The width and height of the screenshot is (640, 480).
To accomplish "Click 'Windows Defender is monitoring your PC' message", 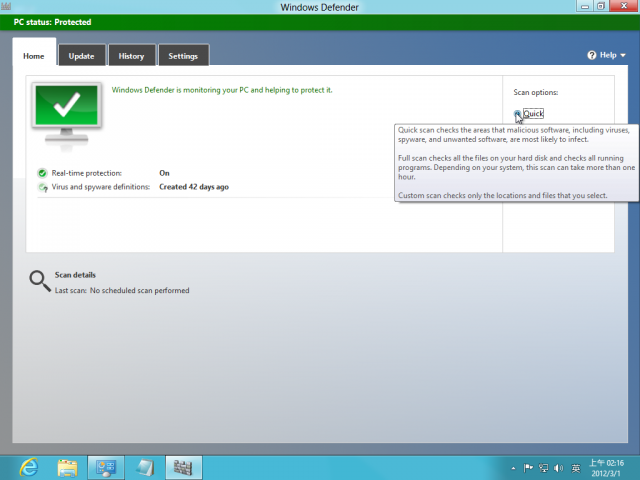I will coord(222,90).
